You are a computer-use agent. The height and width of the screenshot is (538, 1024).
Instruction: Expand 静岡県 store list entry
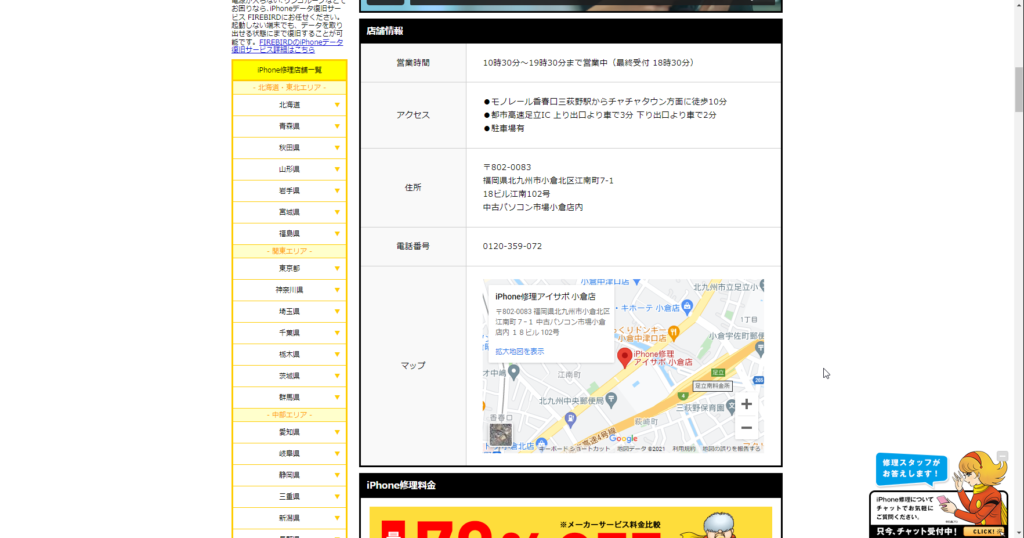click(x=289, y=475)
